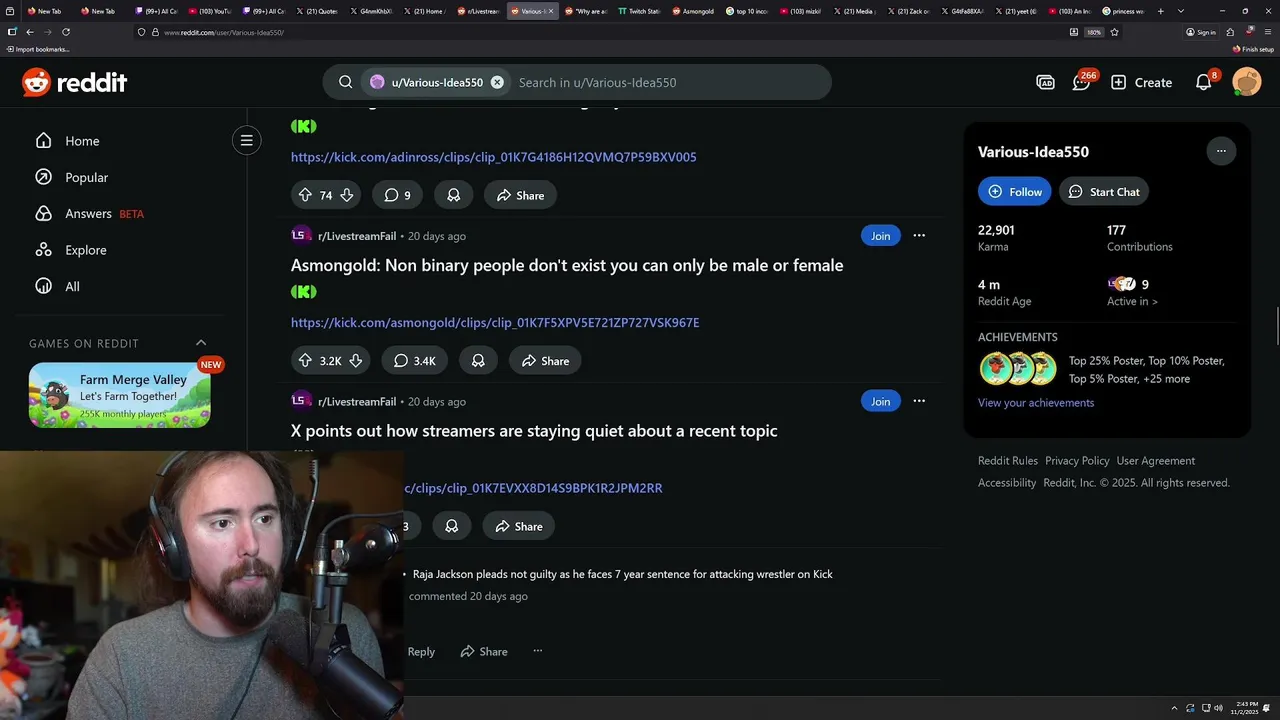Bookmark this page with the star icon

[1114, 32]
